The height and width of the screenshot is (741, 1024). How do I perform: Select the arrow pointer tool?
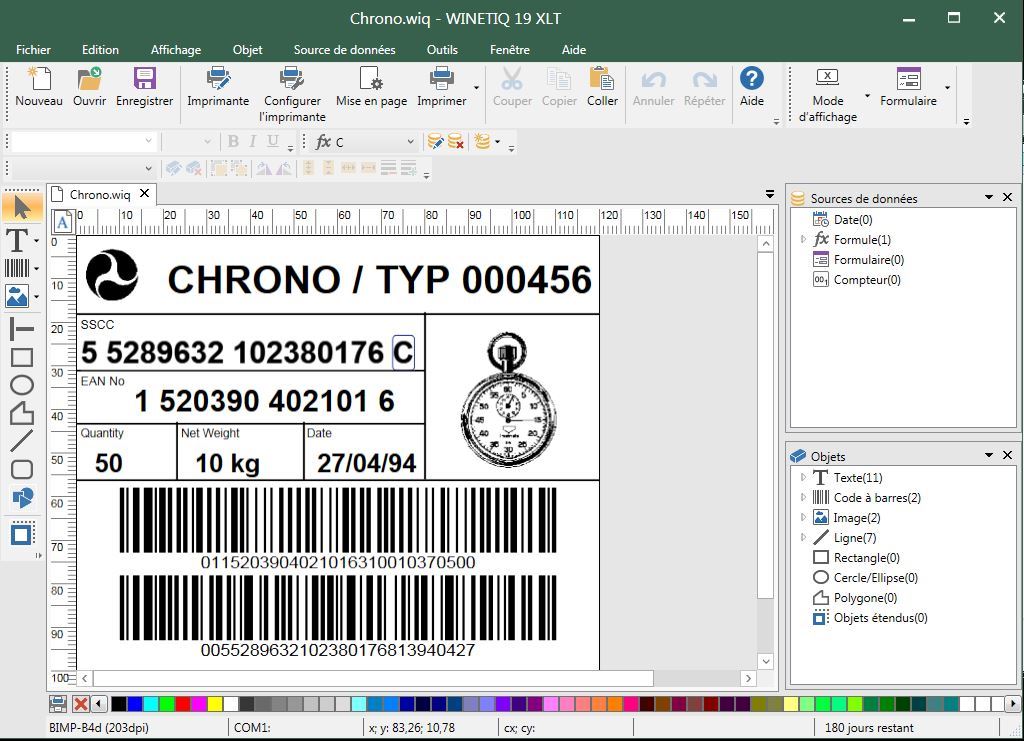coord(22,208)
